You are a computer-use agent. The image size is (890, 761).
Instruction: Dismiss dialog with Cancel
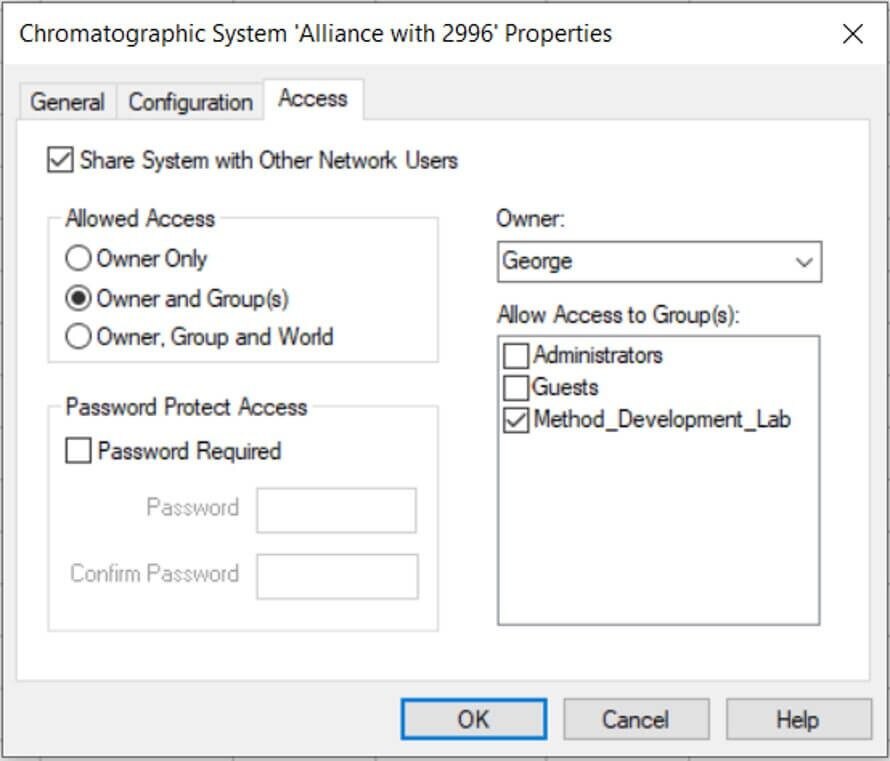point(636,719)
